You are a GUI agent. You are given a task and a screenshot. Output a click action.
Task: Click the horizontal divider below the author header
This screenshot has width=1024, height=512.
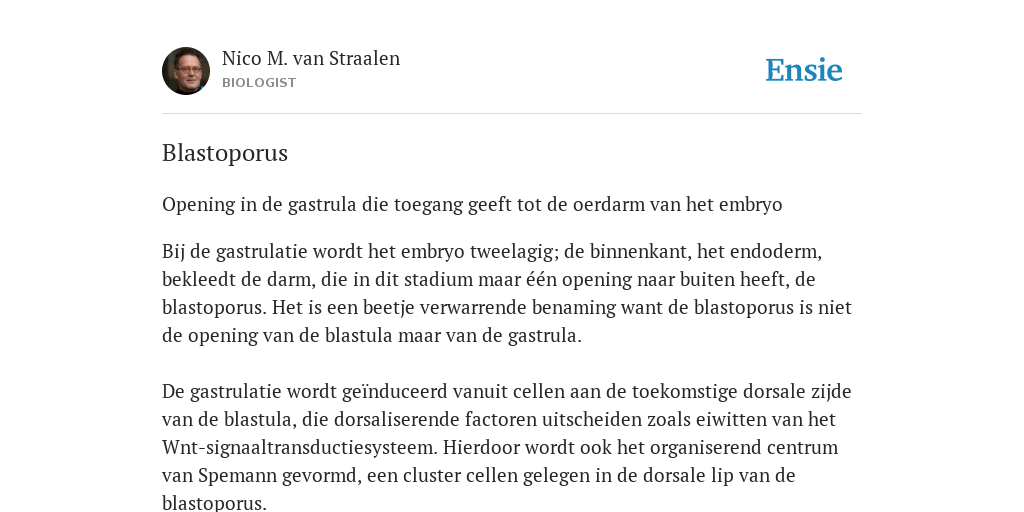(x=512, y=114)
